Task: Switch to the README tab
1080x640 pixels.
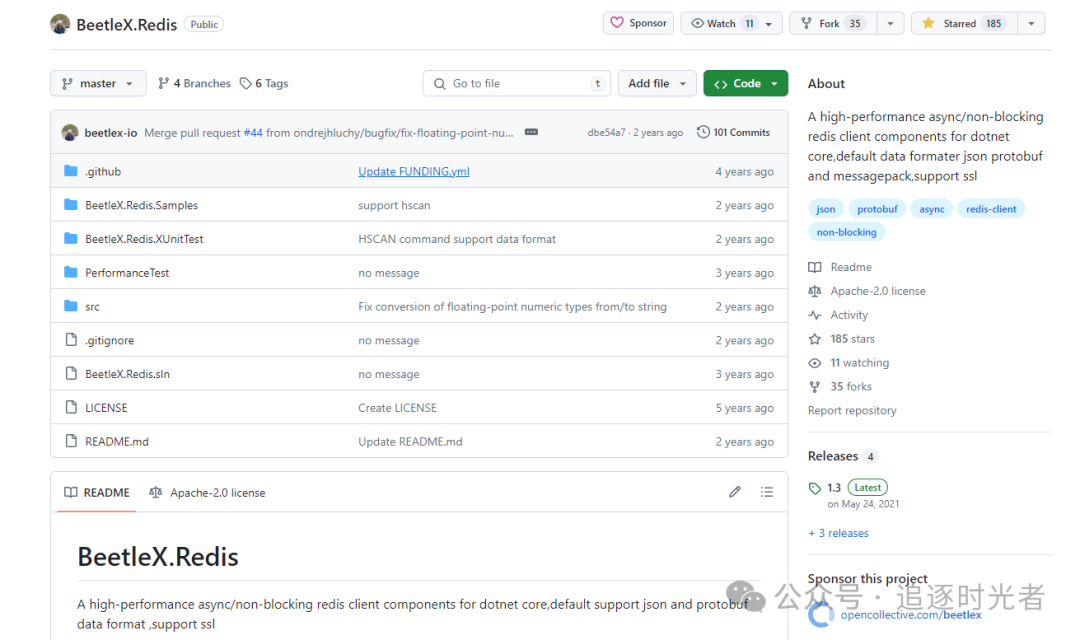Action: click(97, 493)
